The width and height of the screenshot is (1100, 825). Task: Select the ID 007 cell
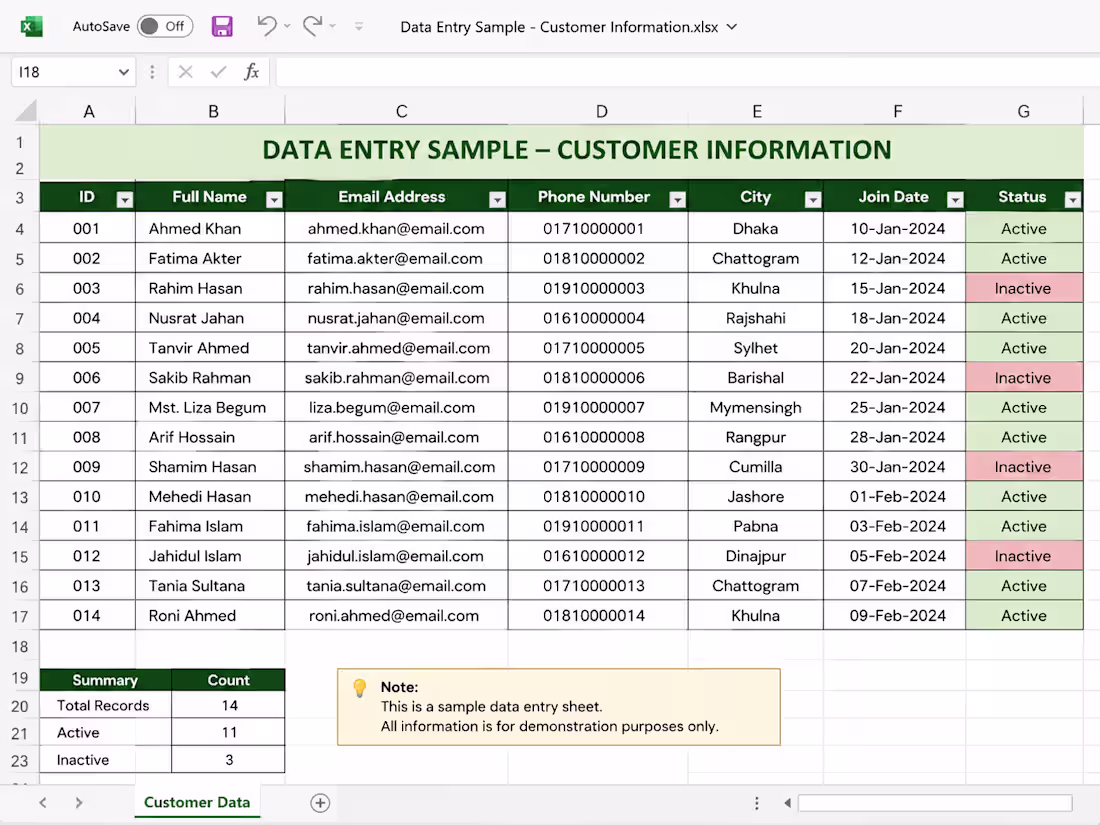tap(88, 408)
